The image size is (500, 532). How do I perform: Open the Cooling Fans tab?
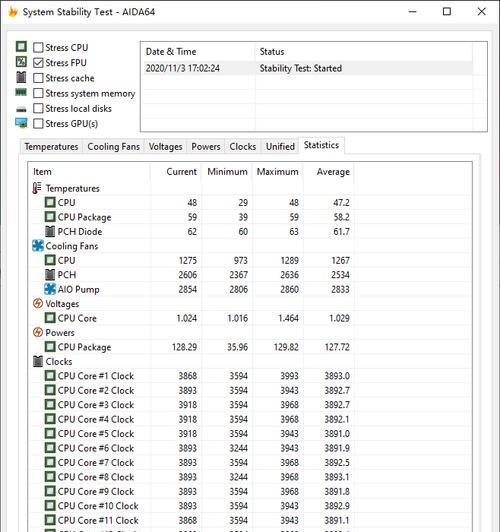[114, 147]
